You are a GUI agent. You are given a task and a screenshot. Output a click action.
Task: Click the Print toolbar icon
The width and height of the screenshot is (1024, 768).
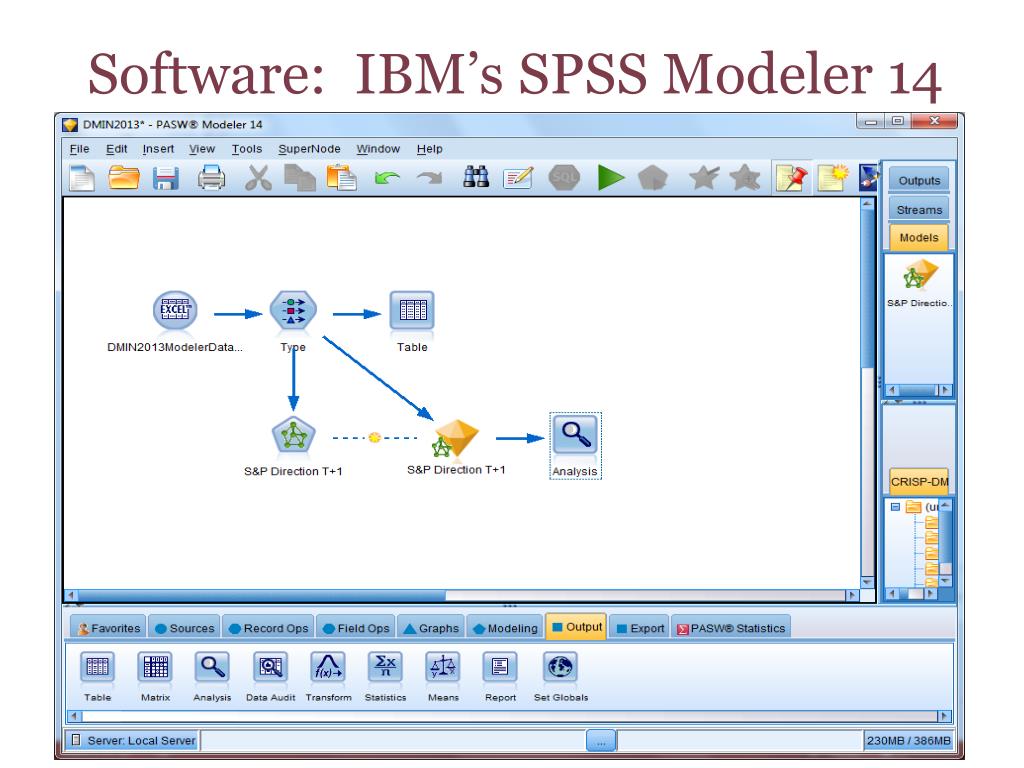tap(211, 178)
